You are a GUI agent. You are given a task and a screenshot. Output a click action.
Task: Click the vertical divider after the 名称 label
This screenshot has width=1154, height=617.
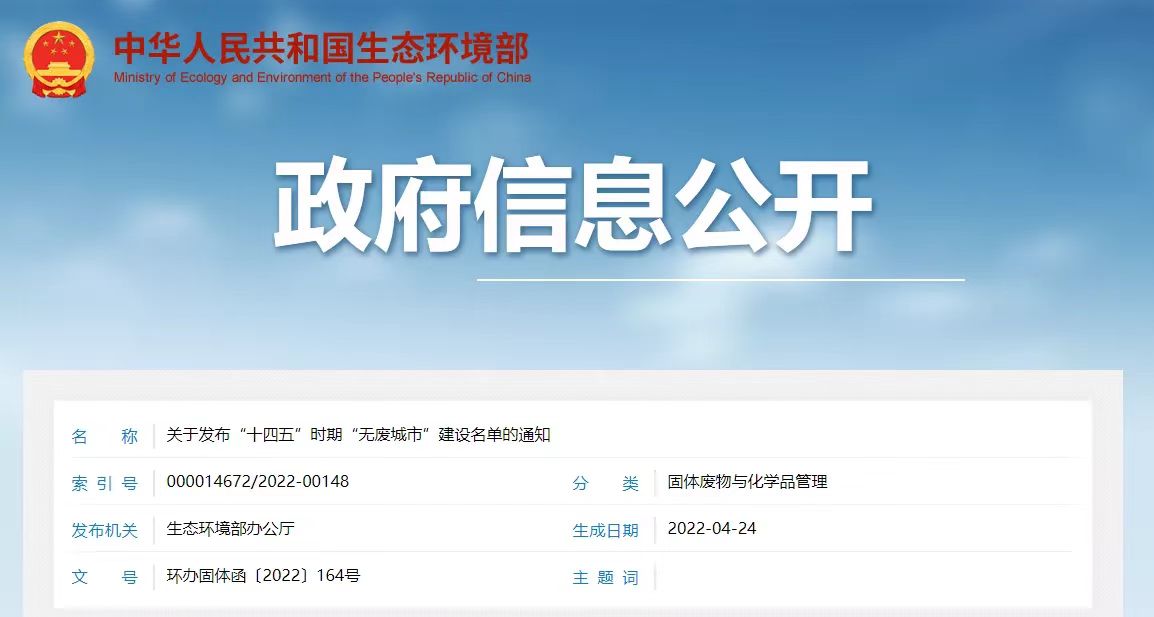coord(154,436)
